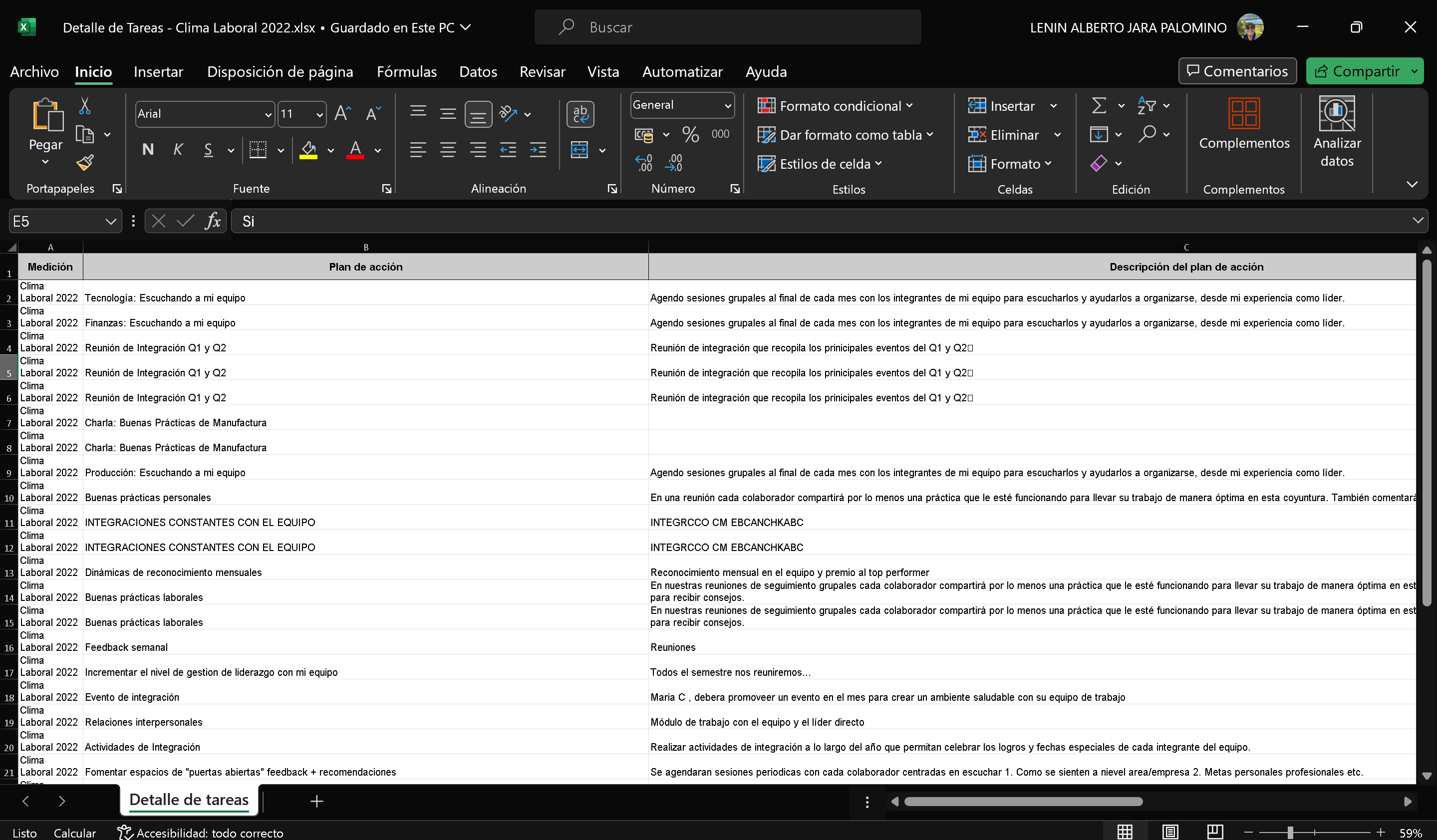Toggle bold formatting with N button
Viewport: 1437px width, 840px height.
[x=148, y=150]
